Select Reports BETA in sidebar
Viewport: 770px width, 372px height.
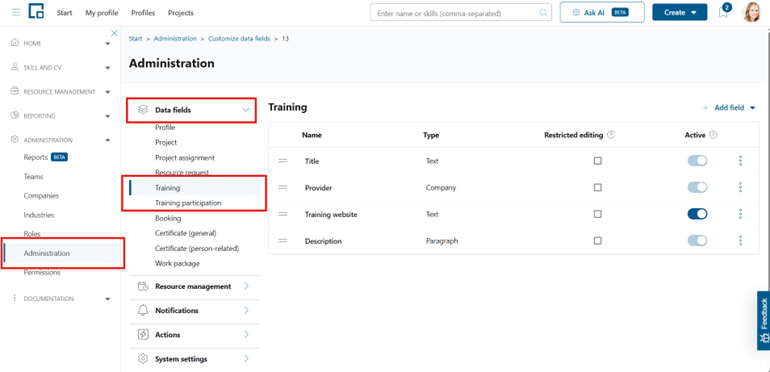pyautogui.click(x=46, y=158)
